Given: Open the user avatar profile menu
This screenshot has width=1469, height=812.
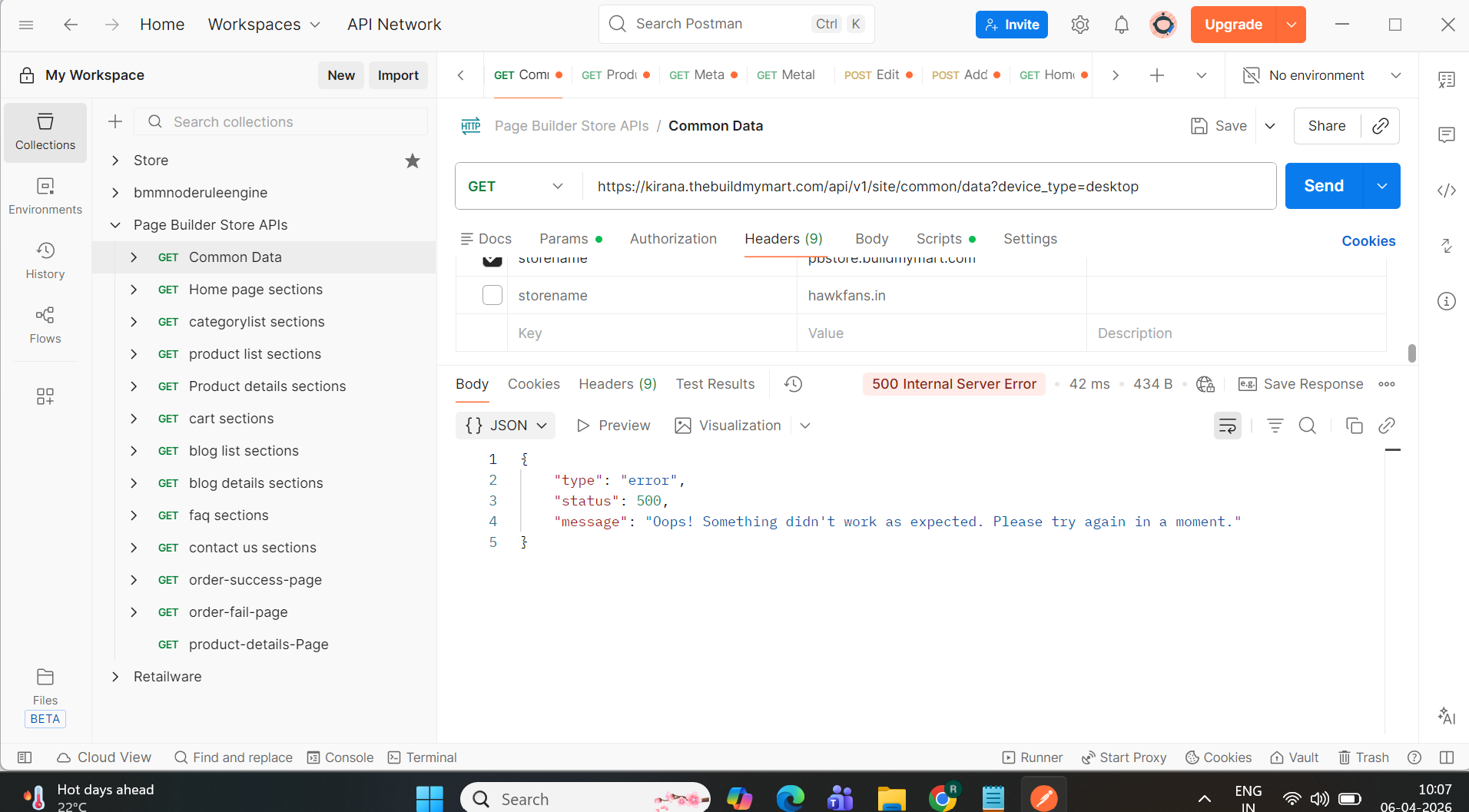Looking at the screenshot, I should click(x=1163, y=25).
